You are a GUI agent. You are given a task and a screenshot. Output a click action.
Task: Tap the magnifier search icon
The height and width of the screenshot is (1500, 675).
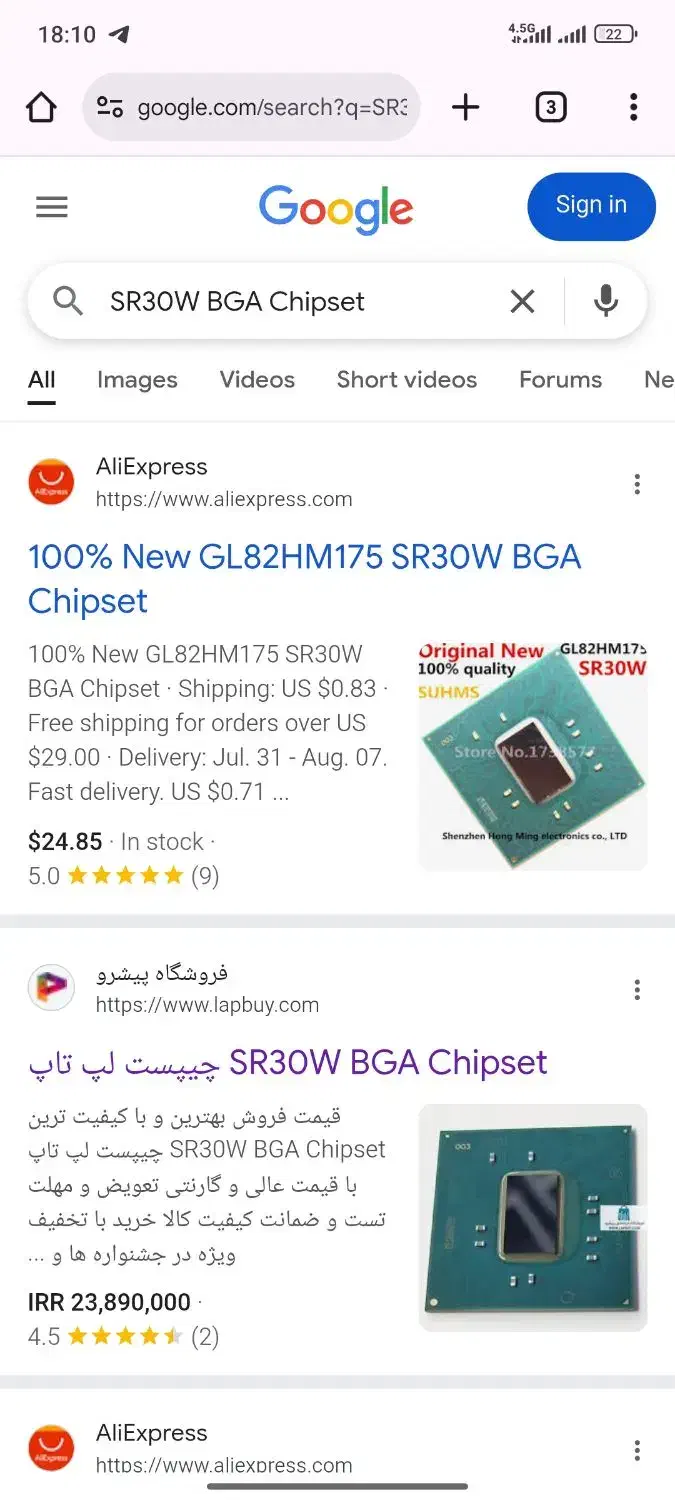tap(68, 301)
